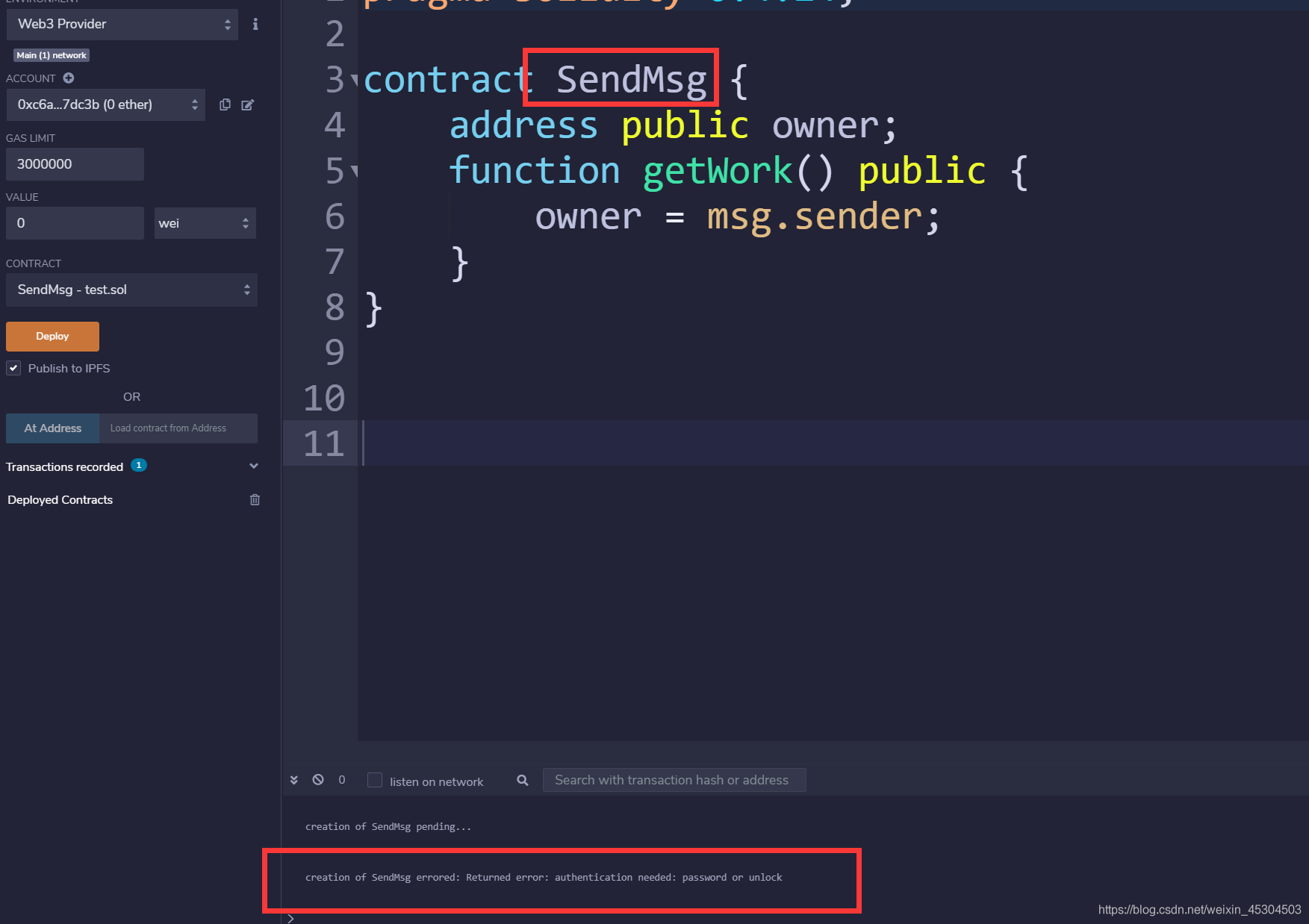Open the Web3 Provider environment dropdown
This screenshot has height=924, width=1309.
122,24
